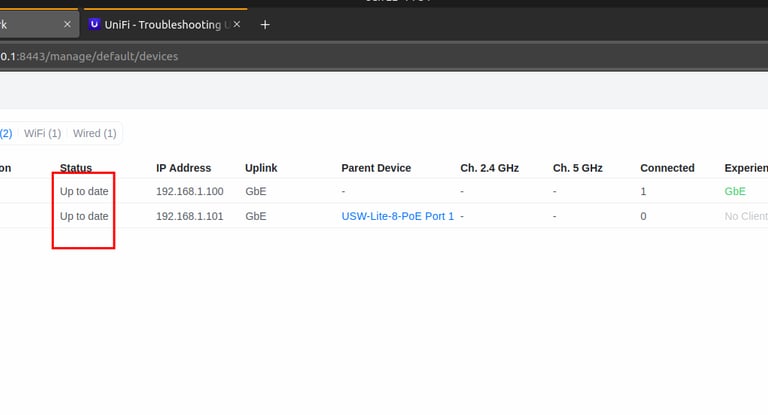
Task: Close the UniFi Troubleshooting browser tab
Action: tap(239, 24)
